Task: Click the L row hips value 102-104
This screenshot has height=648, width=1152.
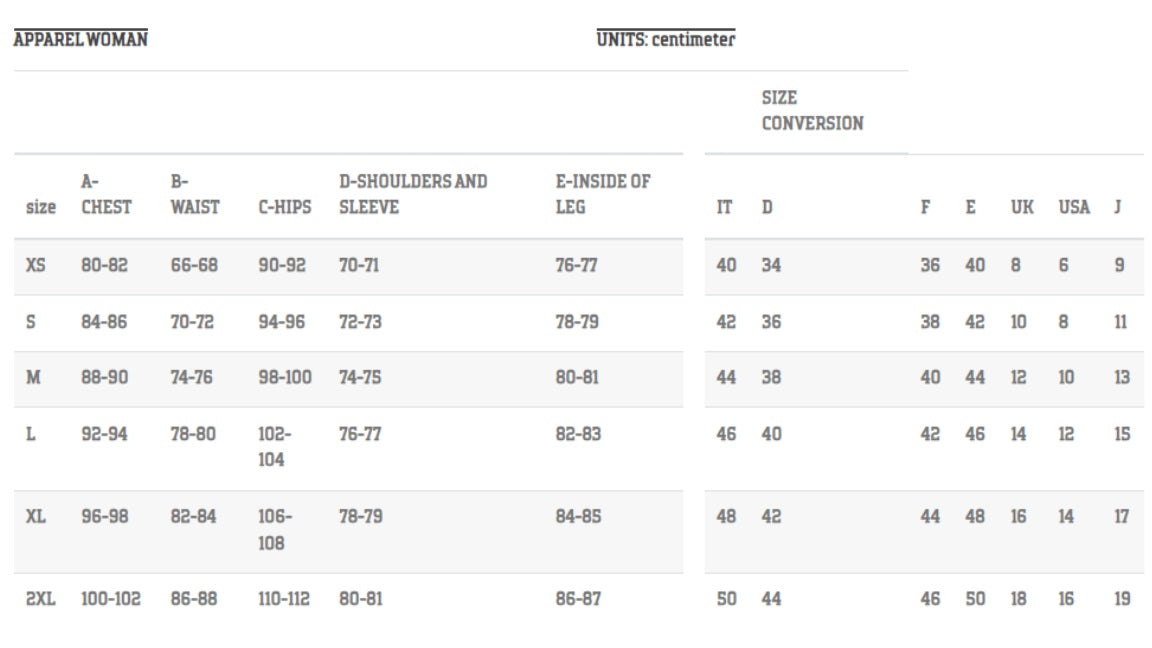Action: pyautogui.click(x=272, y=447)
